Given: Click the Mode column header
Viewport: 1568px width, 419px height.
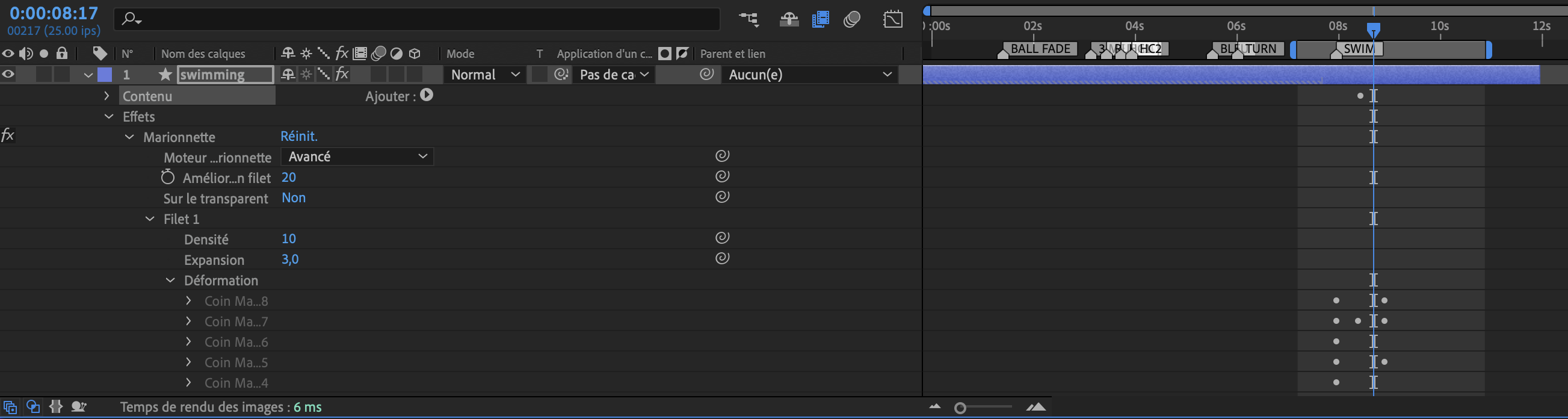Looking at the screenshot, I should tap(460, 54).
